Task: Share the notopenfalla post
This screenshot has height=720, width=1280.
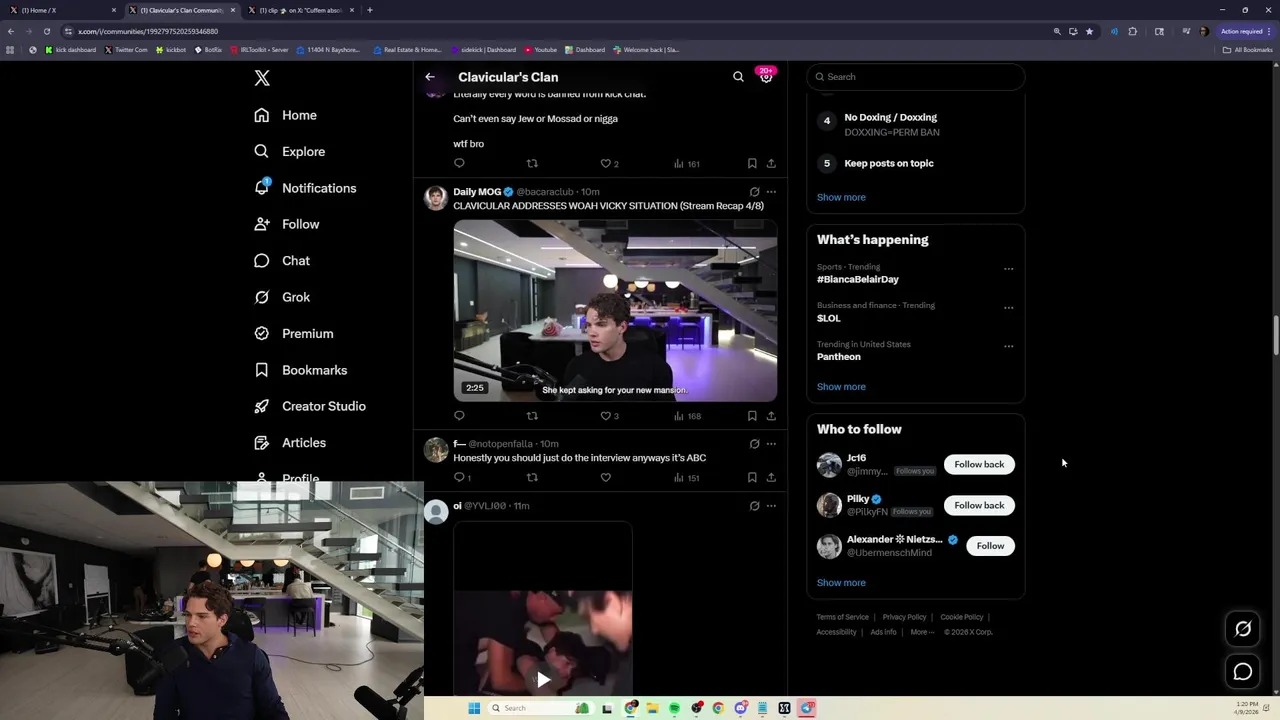Action: 771,478
